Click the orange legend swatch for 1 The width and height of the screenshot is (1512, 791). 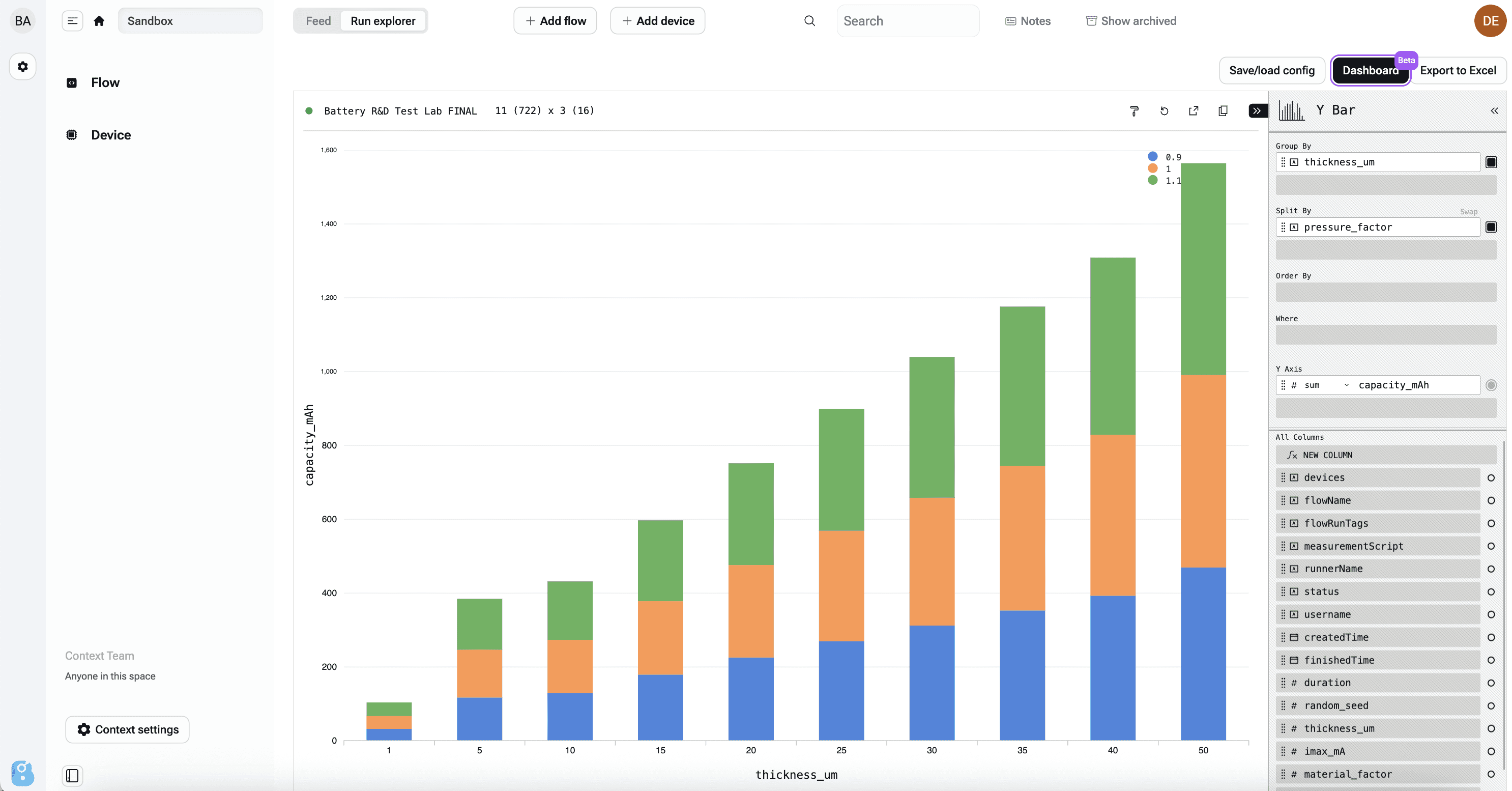1153,168
